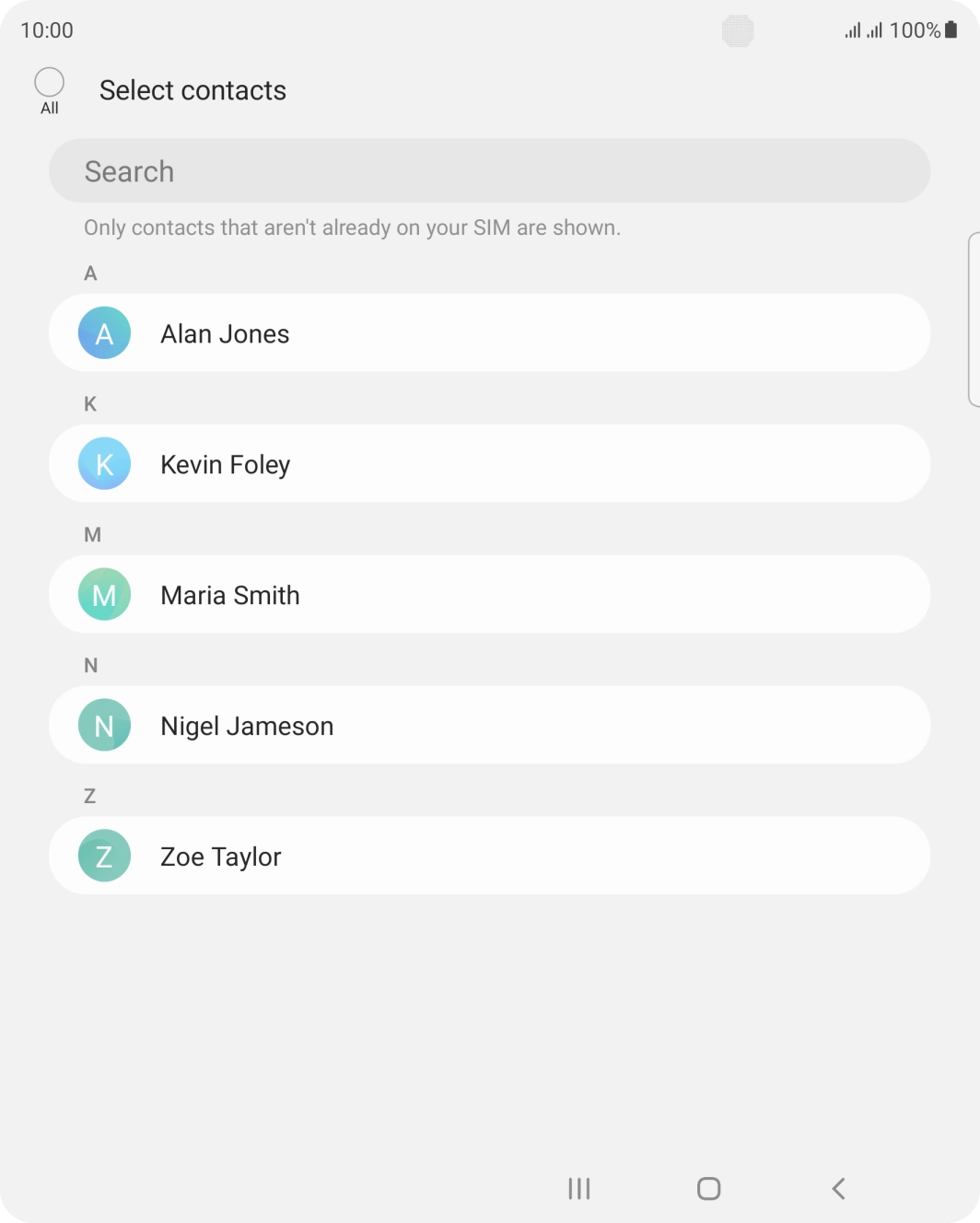Choose Maria Smith from the list
The width and height of the screenshot is (980, 1223).
(489, 594)
